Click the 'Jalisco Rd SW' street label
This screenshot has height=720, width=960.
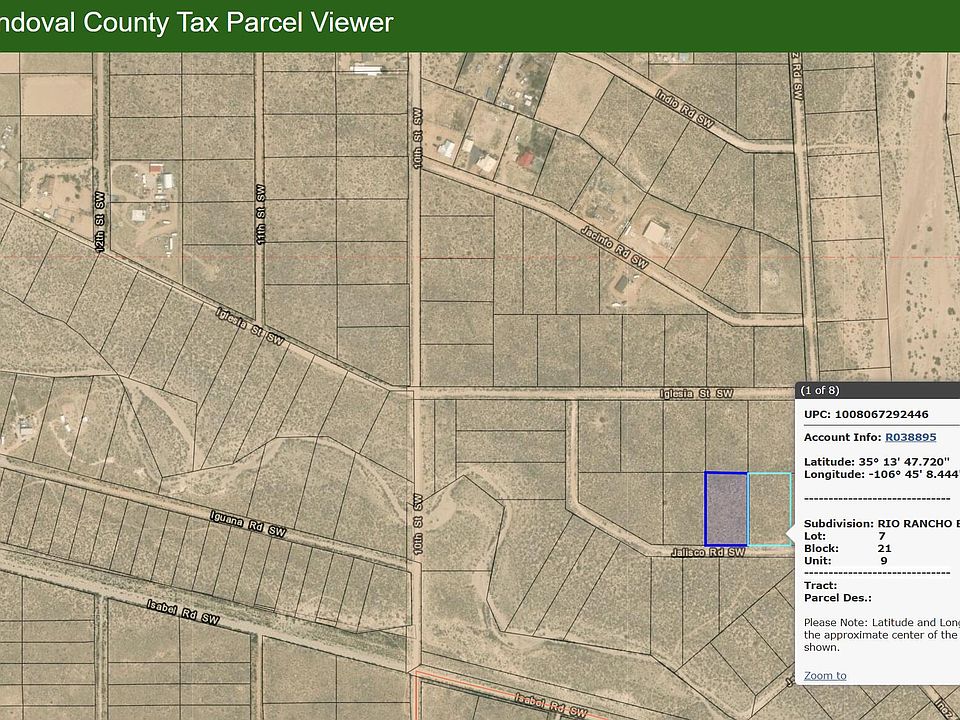[x=708, y=552]
